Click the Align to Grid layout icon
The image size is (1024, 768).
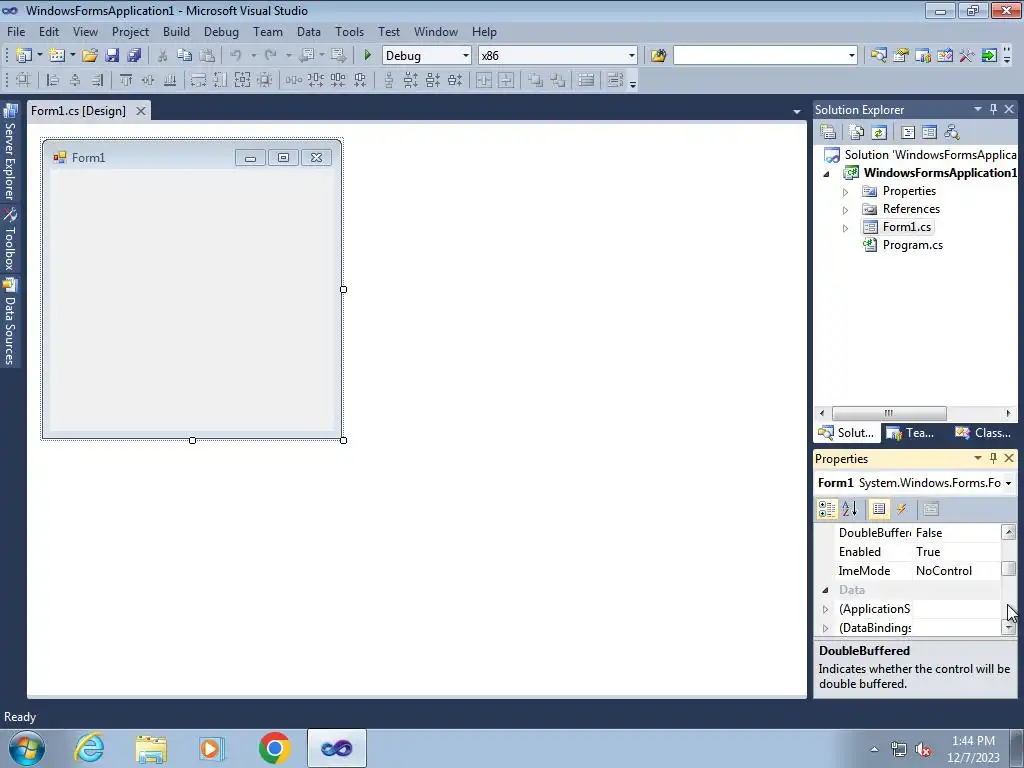24,80
